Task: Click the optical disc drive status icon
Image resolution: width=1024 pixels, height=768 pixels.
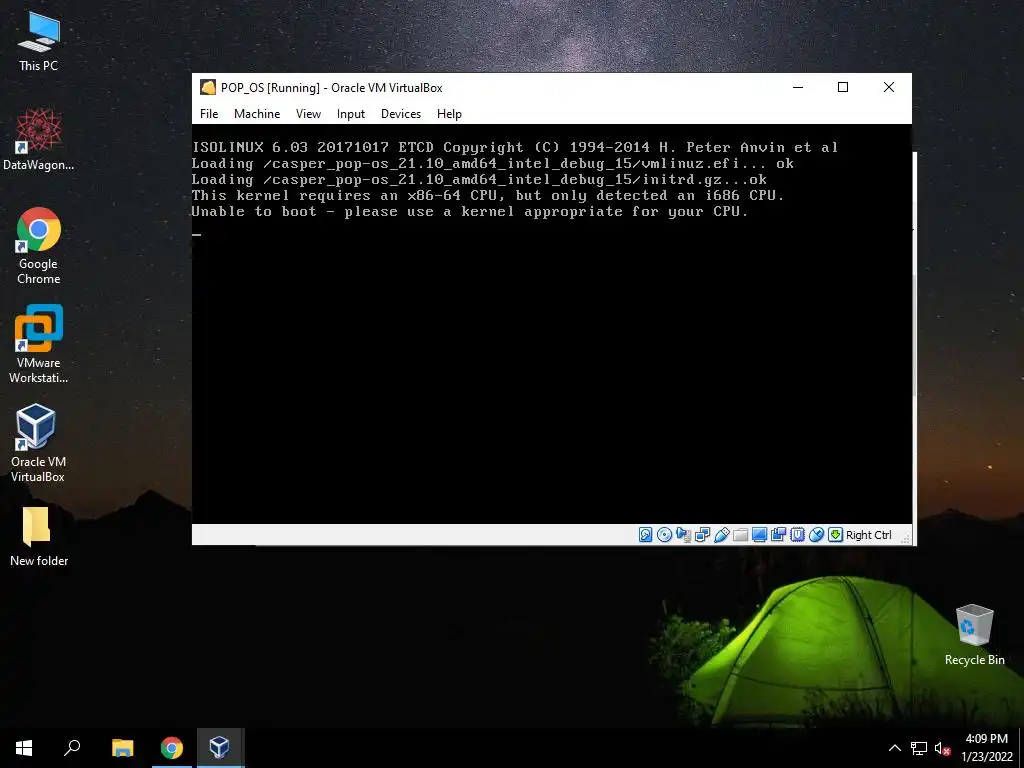Action: click(664, 535)
